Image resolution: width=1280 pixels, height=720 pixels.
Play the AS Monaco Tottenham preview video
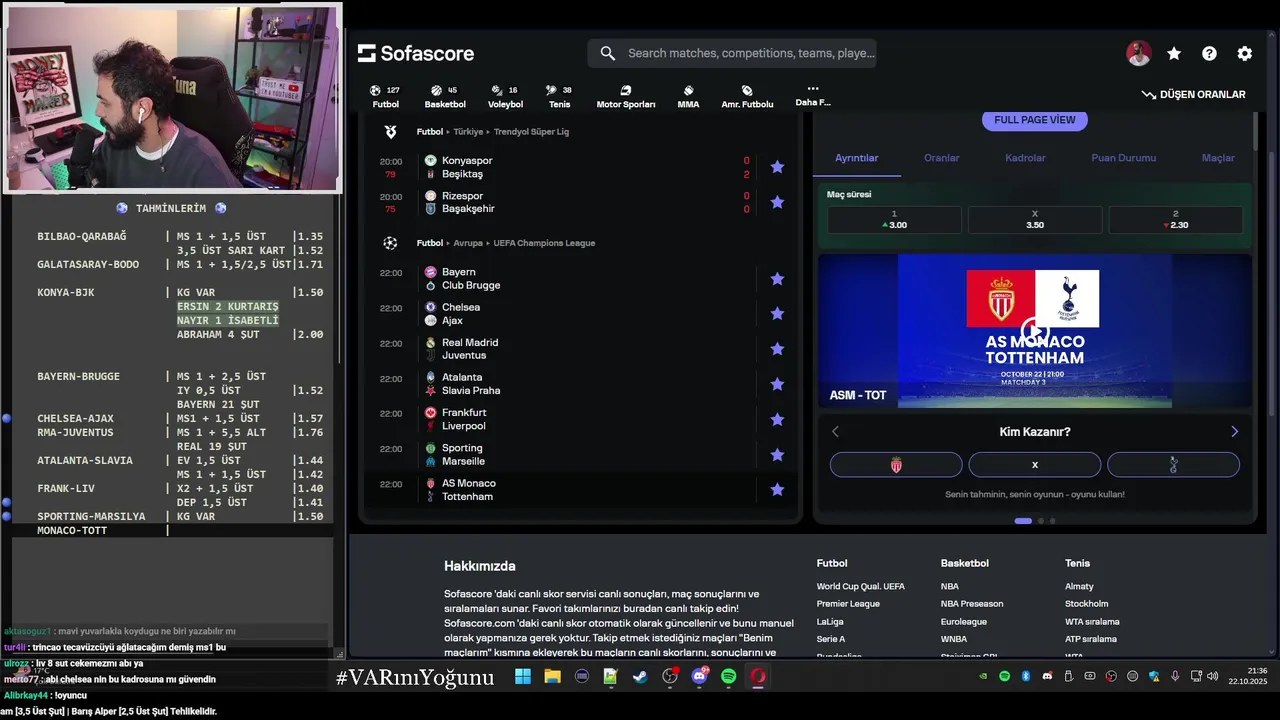coord(1034,331)
